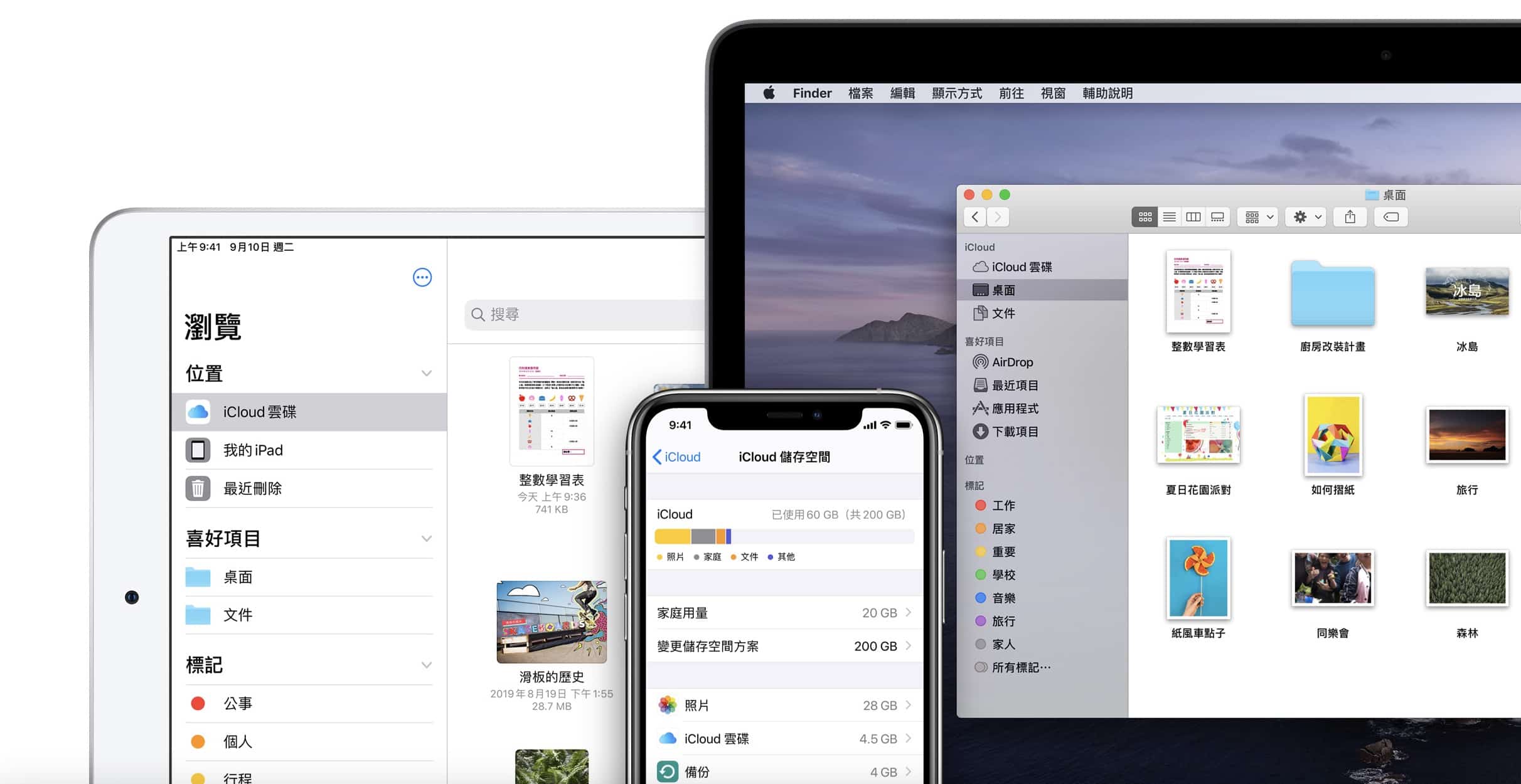
Task: Open 變更儲存空間方案 on iPhone
Action: click(784, 646)
